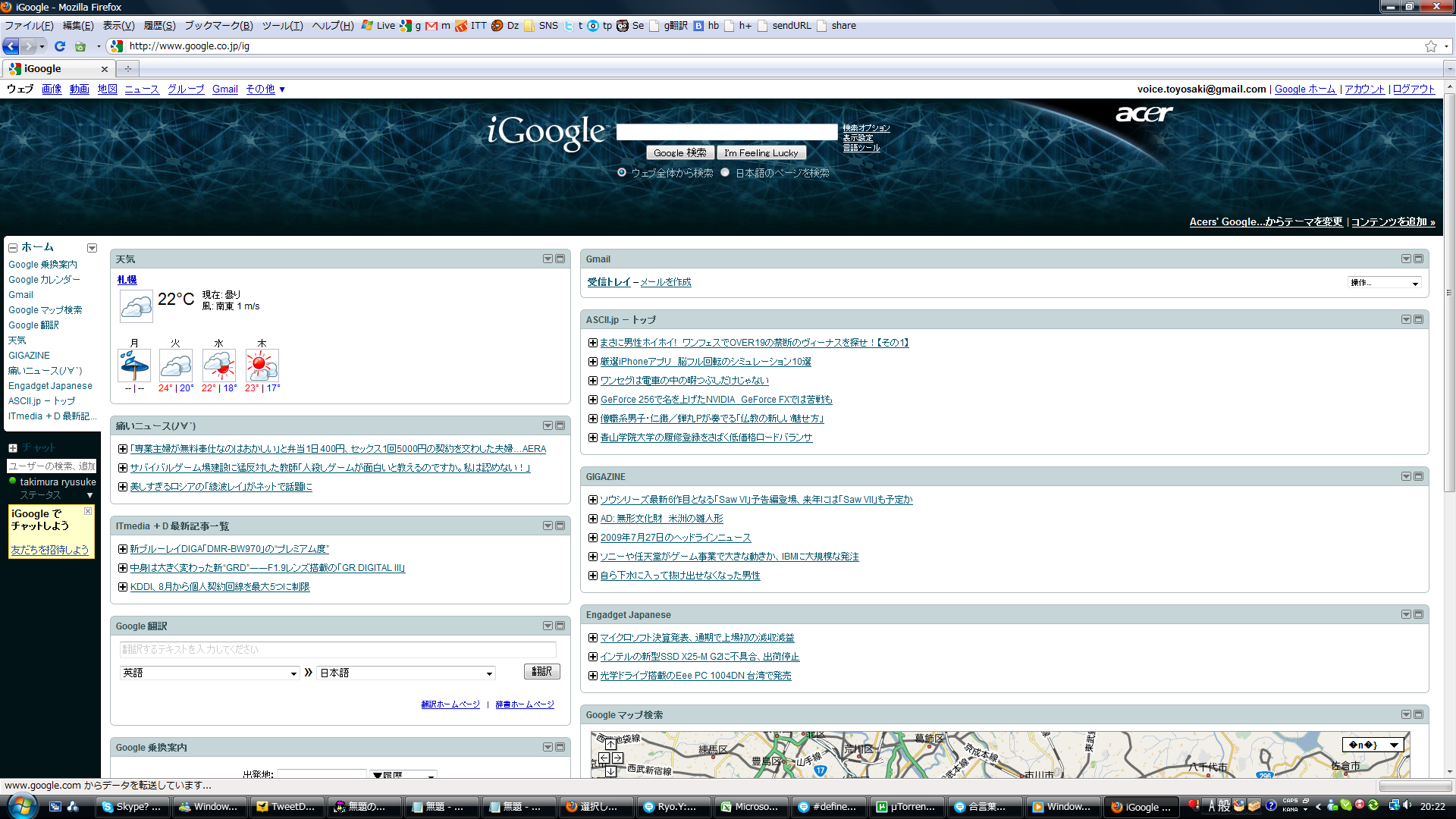Viewport: 1456px width, 819px height.
Task: Open Google カレンダー in the sidebar
Action: tap(44, 280)
